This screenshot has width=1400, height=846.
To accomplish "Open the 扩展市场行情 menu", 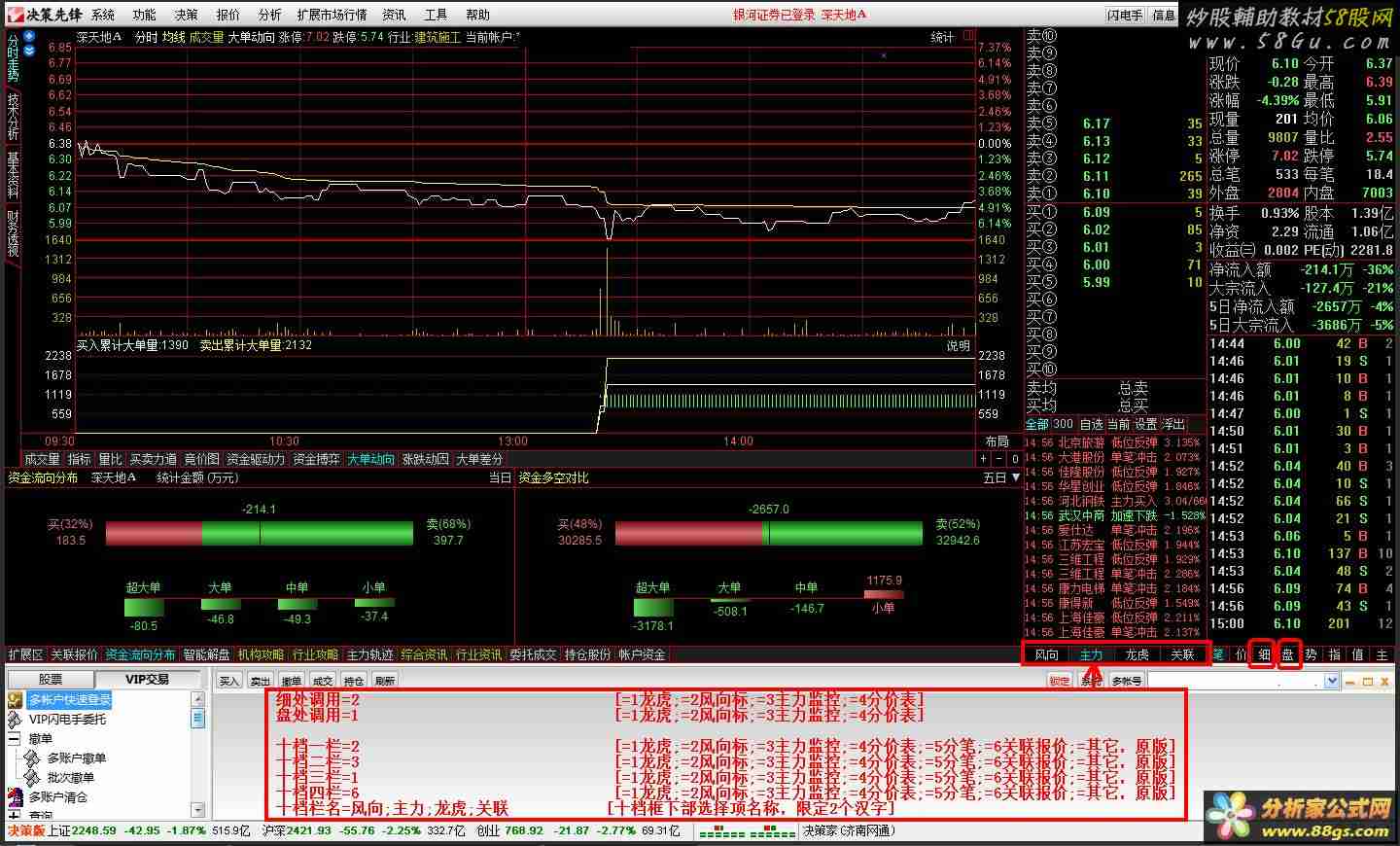I will click(x=332, y=15).
